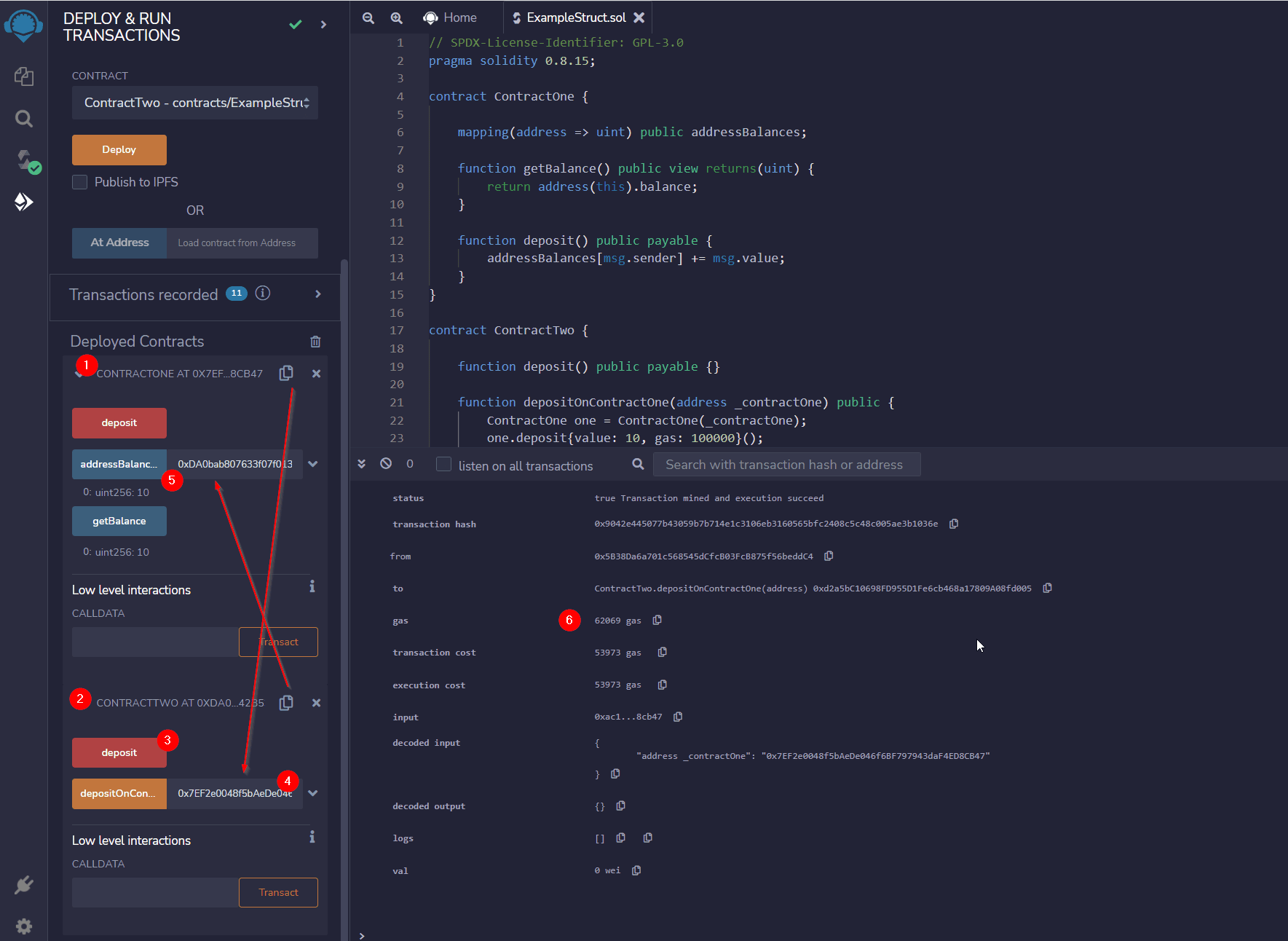Collapse the ContractOne instance
This screenshot has width=1288, height=941.
coord(79,374)
